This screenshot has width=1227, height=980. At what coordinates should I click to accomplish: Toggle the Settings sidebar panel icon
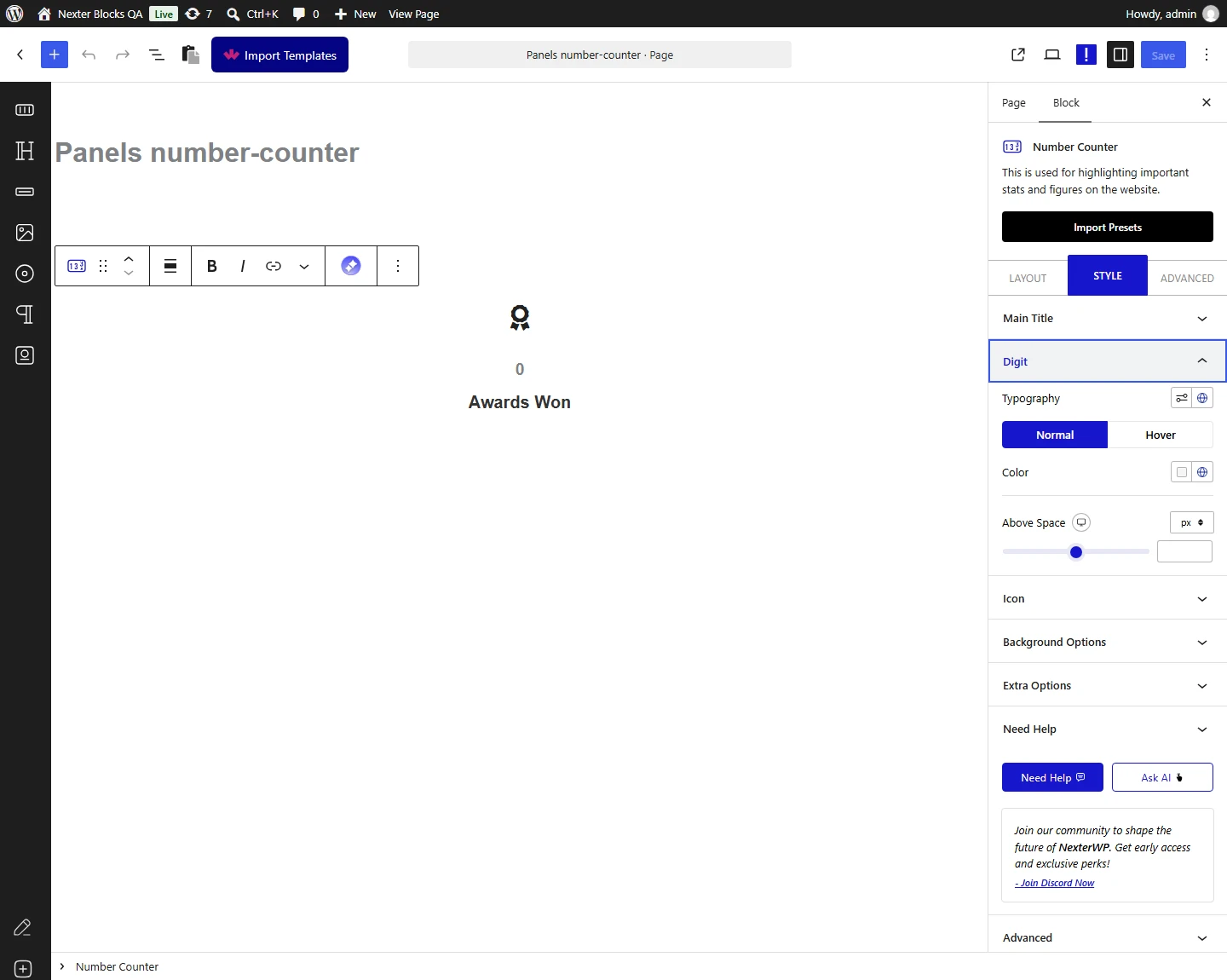(1120, 55)
